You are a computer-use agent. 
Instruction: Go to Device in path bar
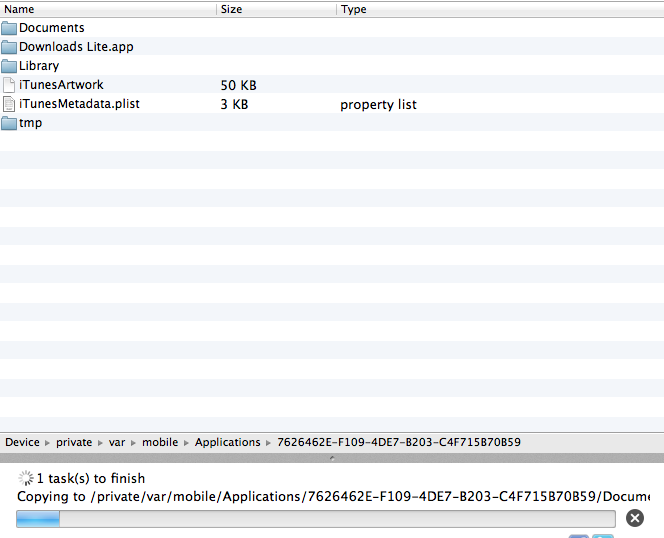pyautogui.click(x=22, y=442)
